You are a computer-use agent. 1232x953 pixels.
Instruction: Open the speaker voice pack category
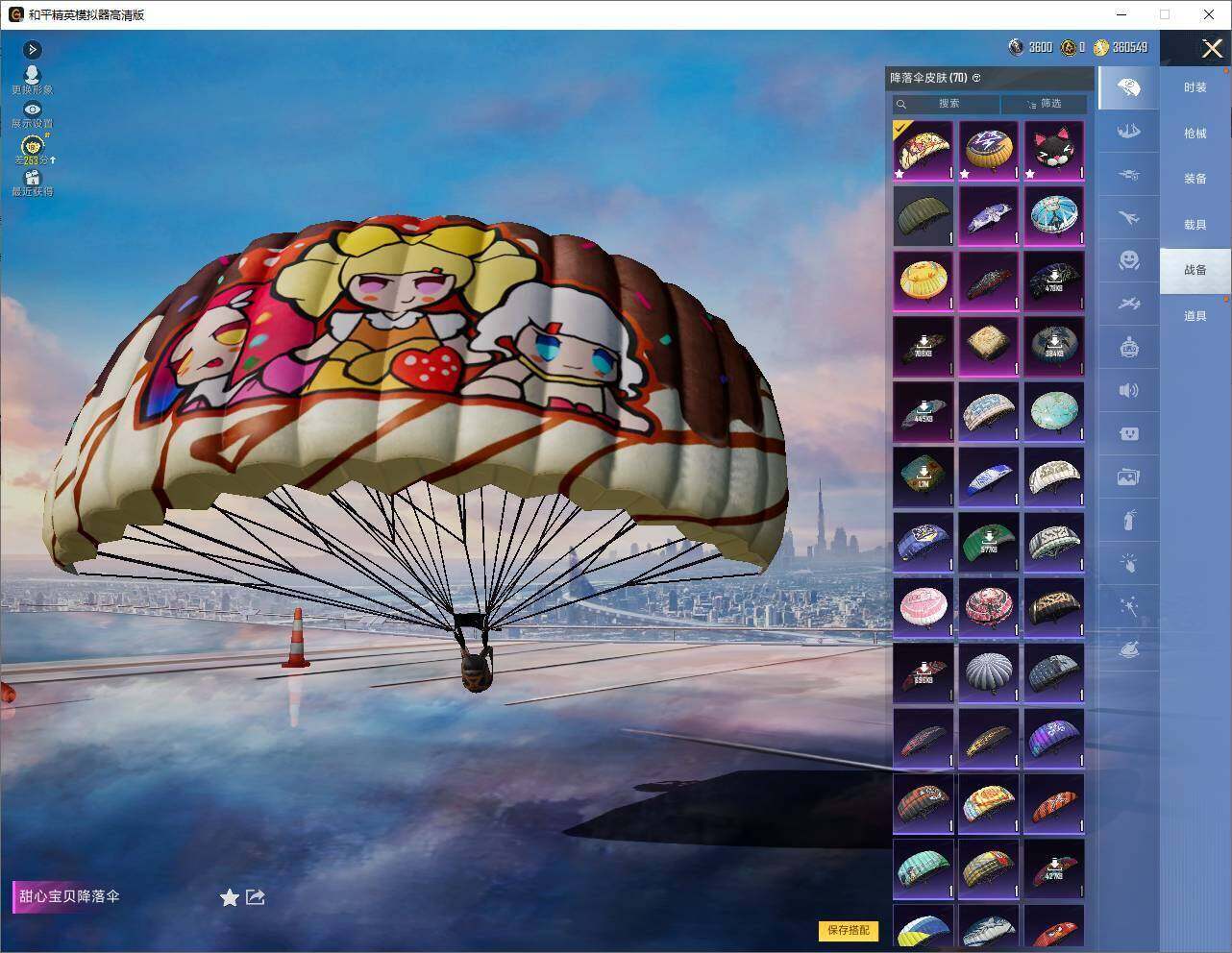1129,390
